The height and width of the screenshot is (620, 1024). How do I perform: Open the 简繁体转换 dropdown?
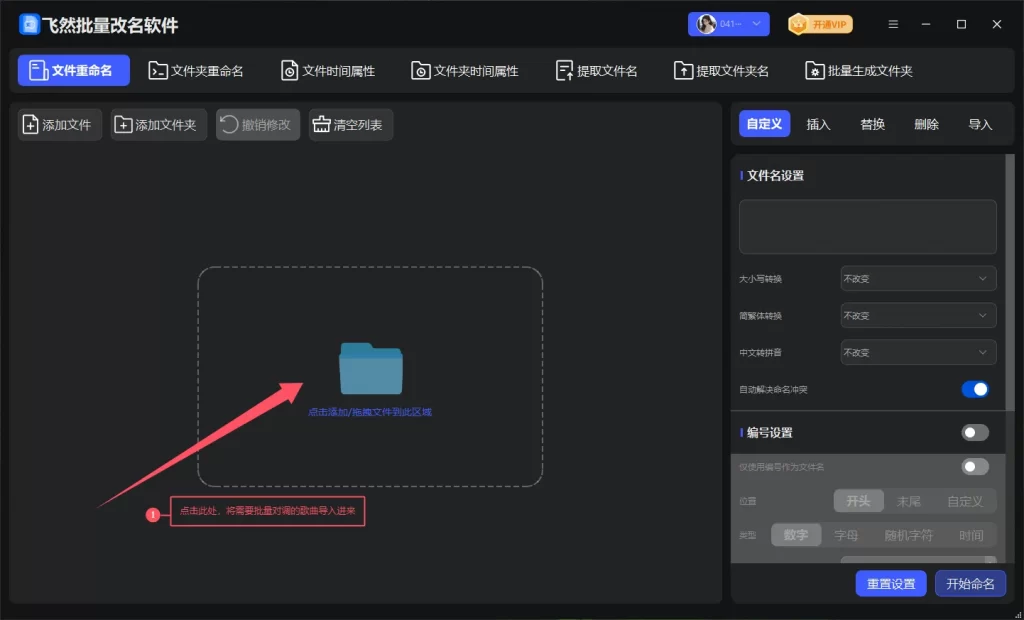(x=918, y=316)
